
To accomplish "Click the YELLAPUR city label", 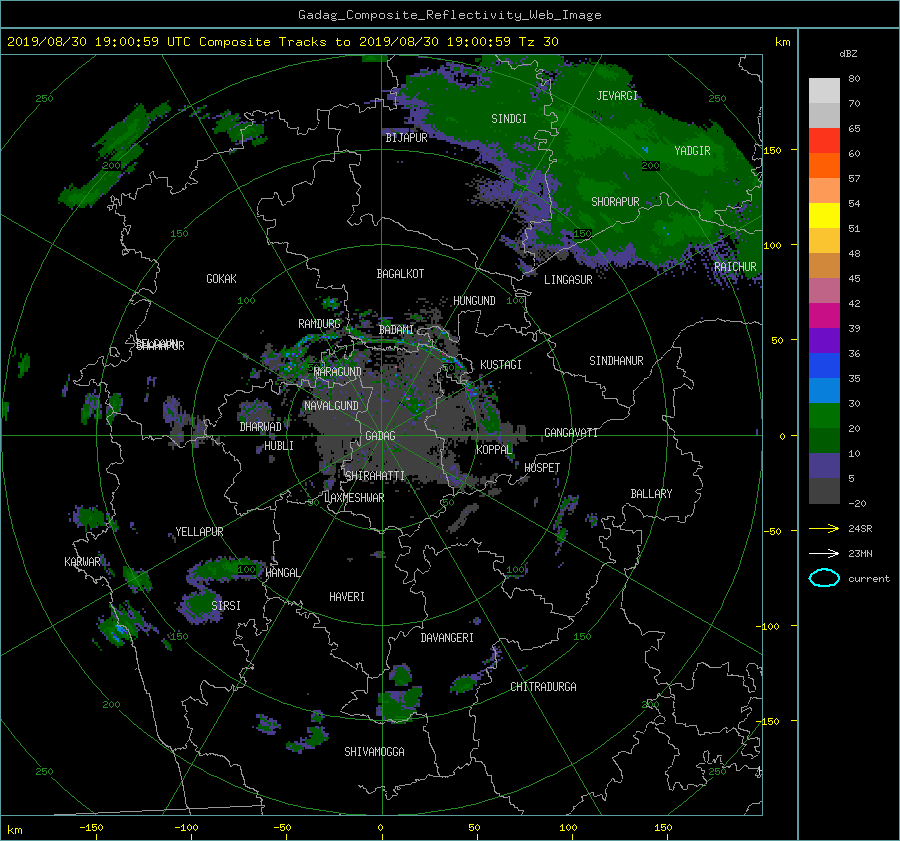I will click(199, 532).
